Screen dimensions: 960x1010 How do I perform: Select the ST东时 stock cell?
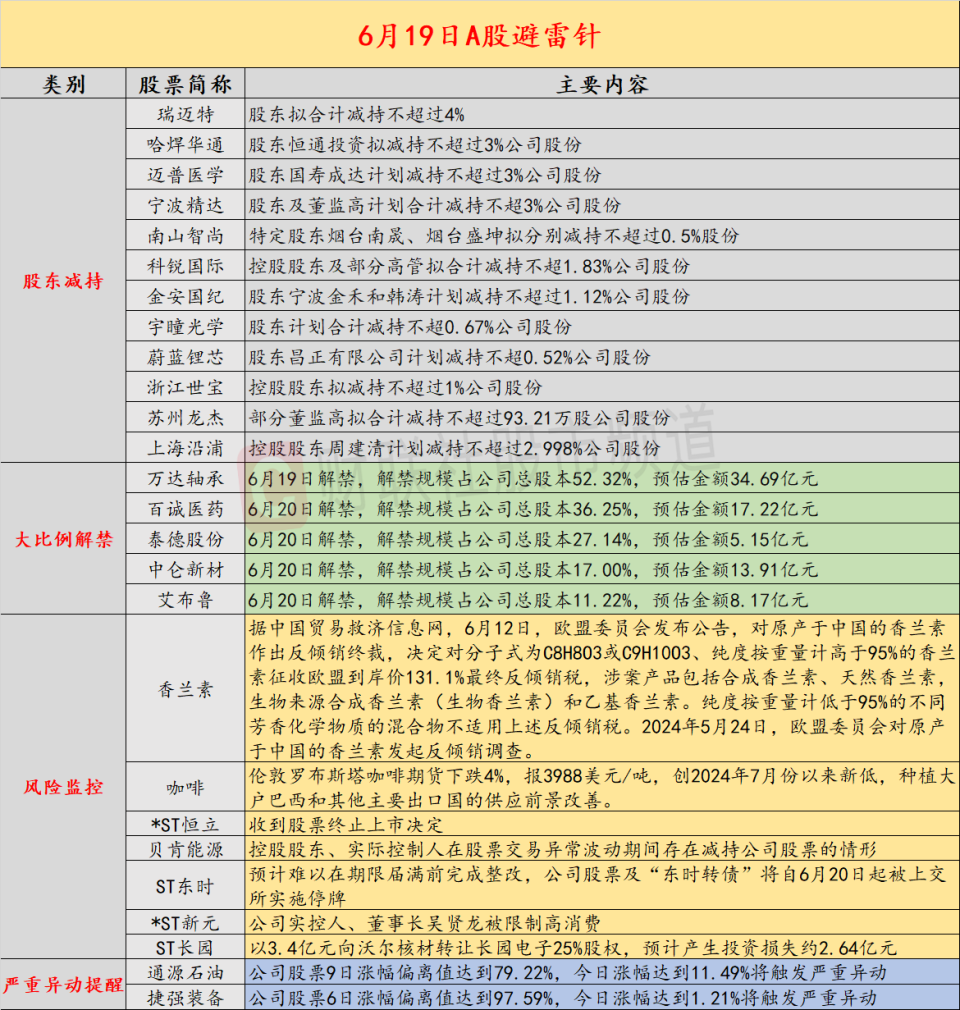click(x=186, y=886)
